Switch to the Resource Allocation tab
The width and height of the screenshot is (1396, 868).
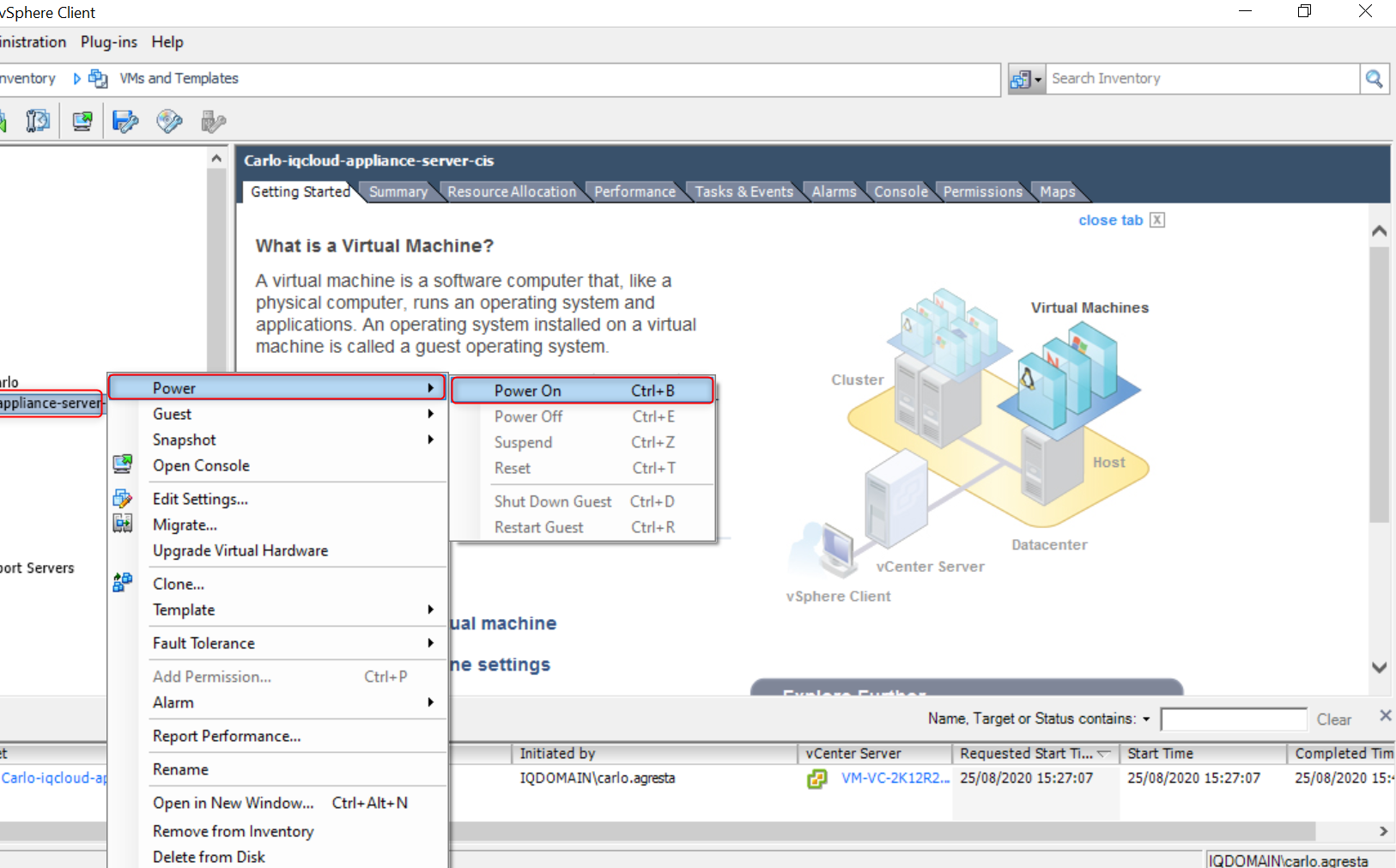512,191
